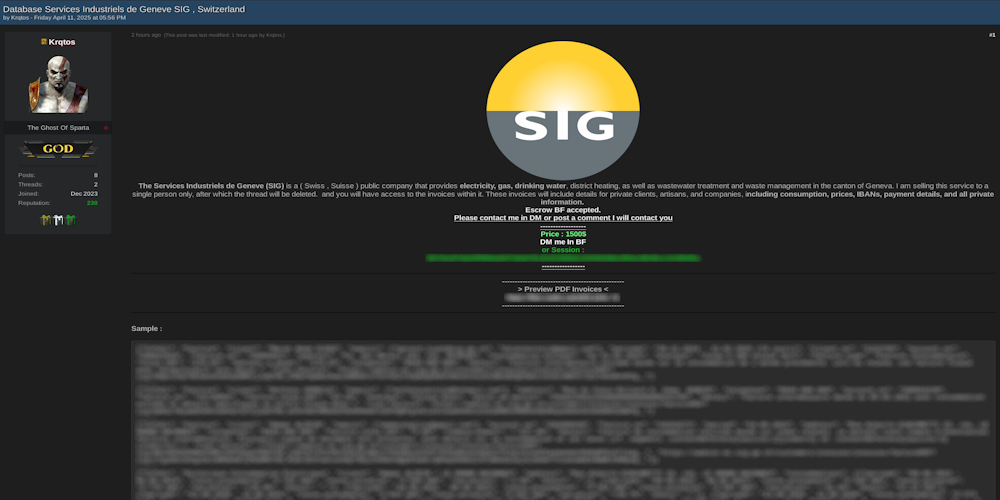1000x500 pixels.
Task: Click the Posts count value 8
Action: click(x=95, y=175)
